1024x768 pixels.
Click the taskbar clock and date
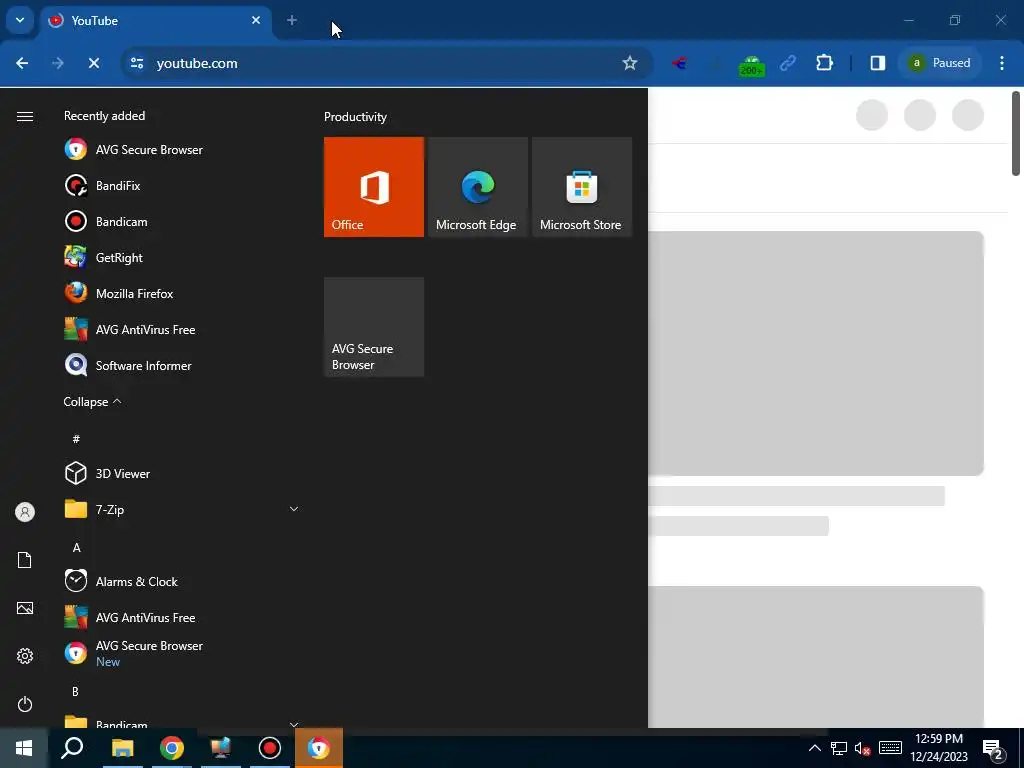click(x=939, y=748)
